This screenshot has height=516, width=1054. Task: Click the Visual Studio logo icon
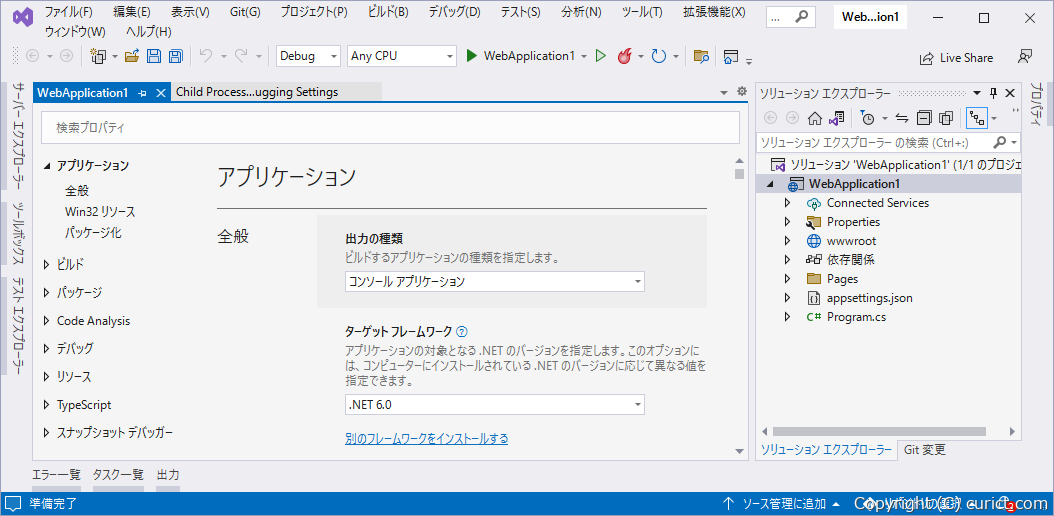click(22, 17)
